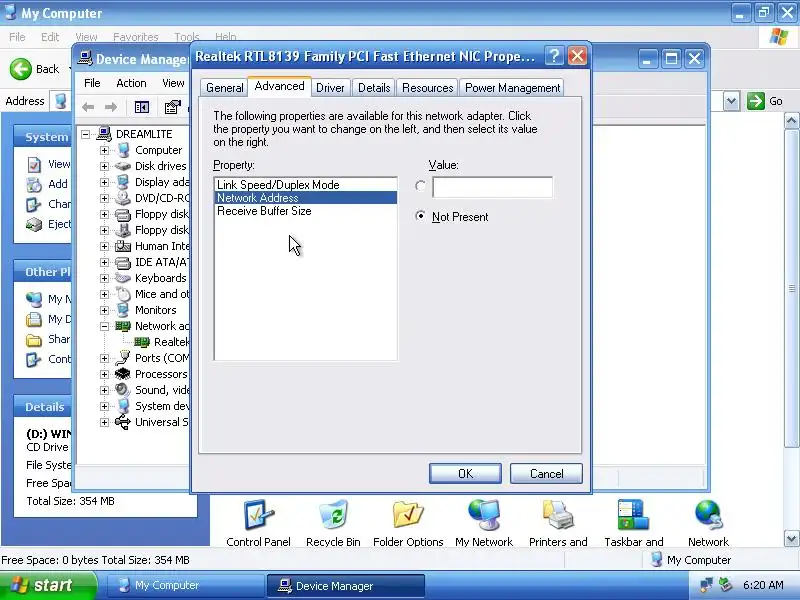Select the Value radio button
Viewport: 800px width, 600px height.
click(x=420, y=186)
